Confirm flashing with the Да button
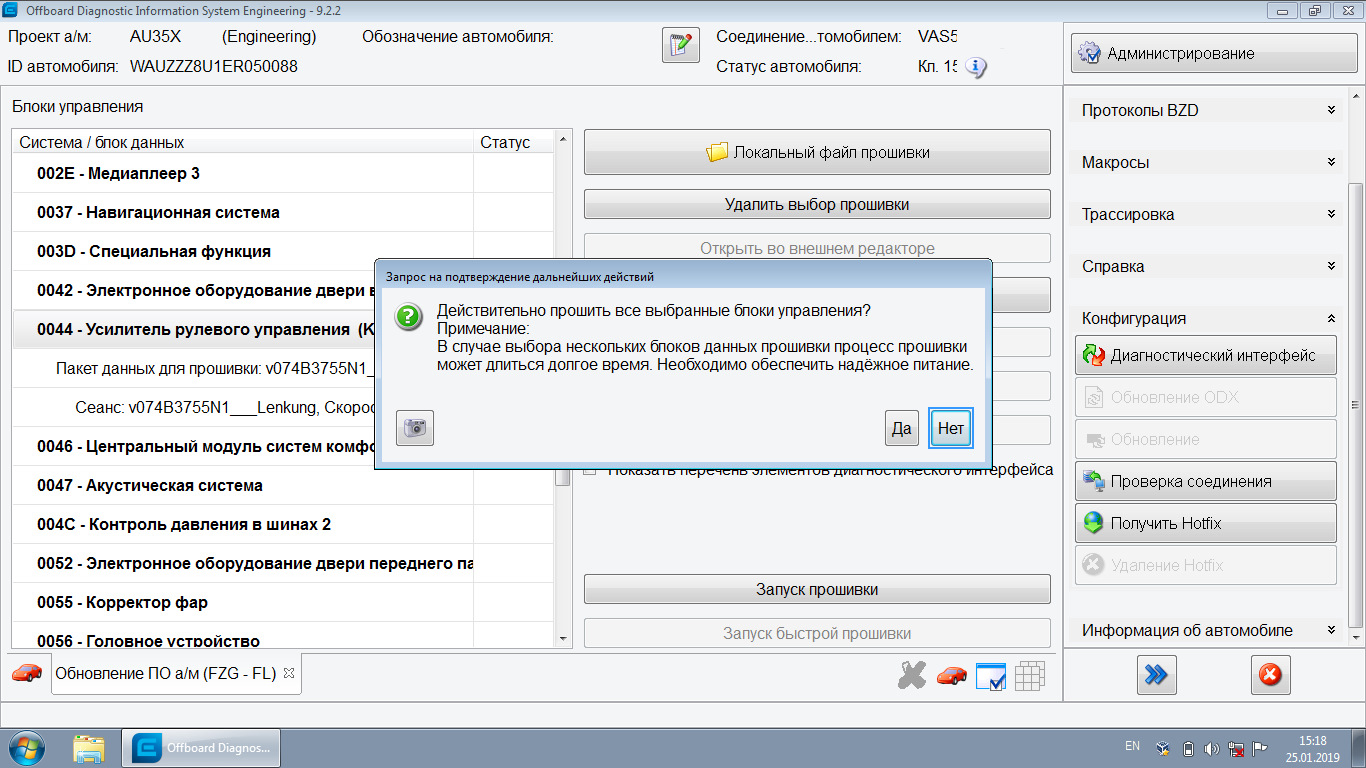This screenshot has width=1366, height=768. click(902, 428)
